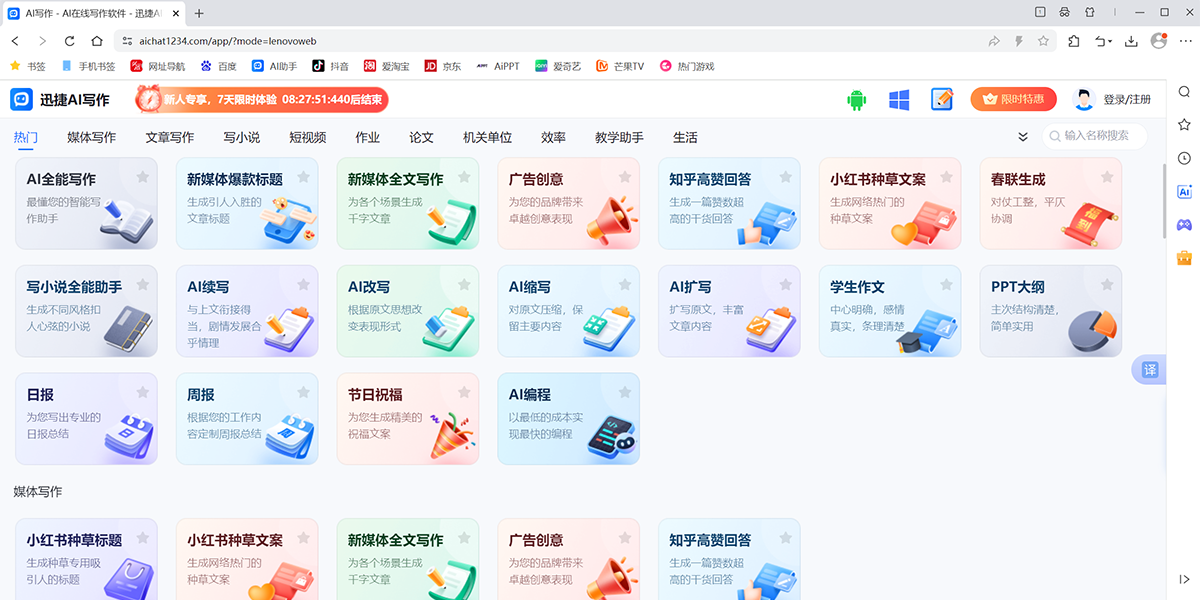Open the game controller sidebar icon
This screenshot has width=1200, height=600.
click(1184, 225)
